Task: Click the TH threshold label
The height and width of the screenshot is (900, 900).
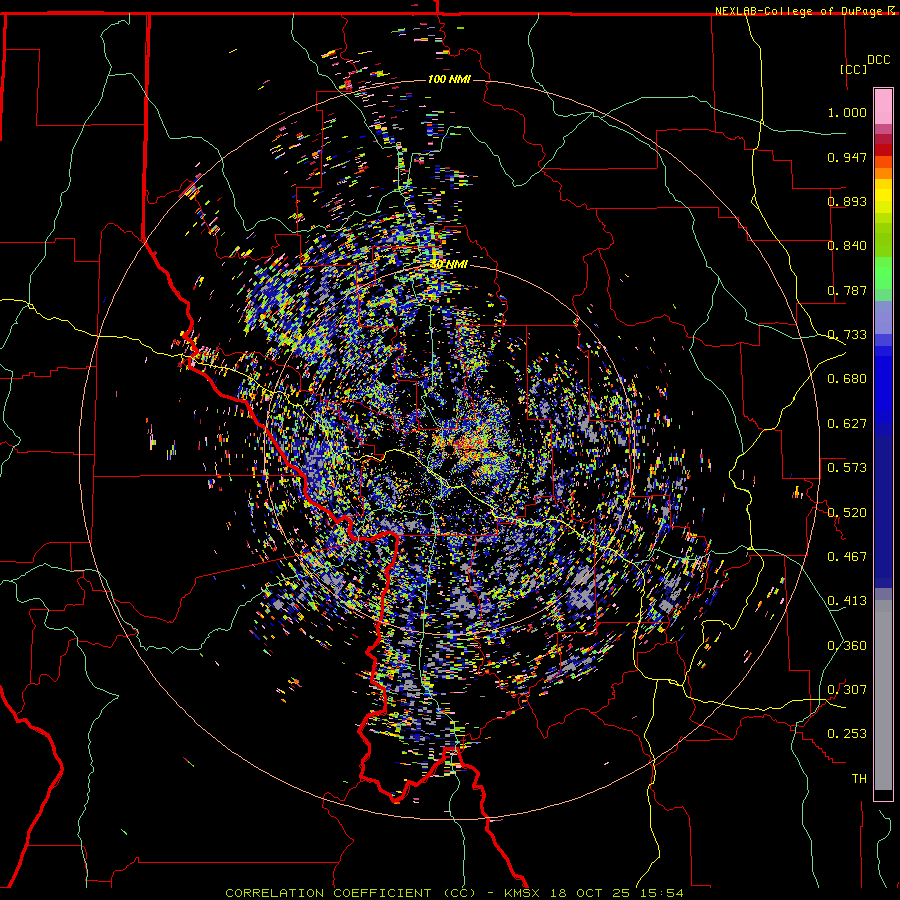Action: coord(859,779)
